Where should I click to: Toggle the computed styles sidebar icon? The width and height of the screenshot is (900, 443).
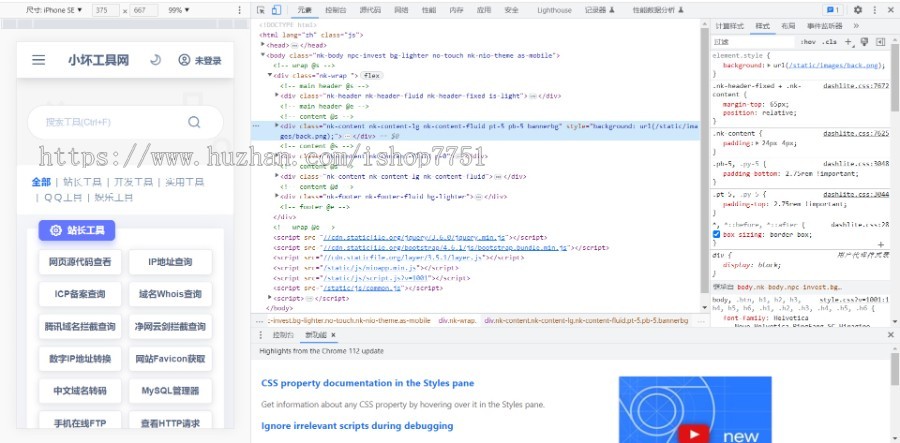(880, 42)
